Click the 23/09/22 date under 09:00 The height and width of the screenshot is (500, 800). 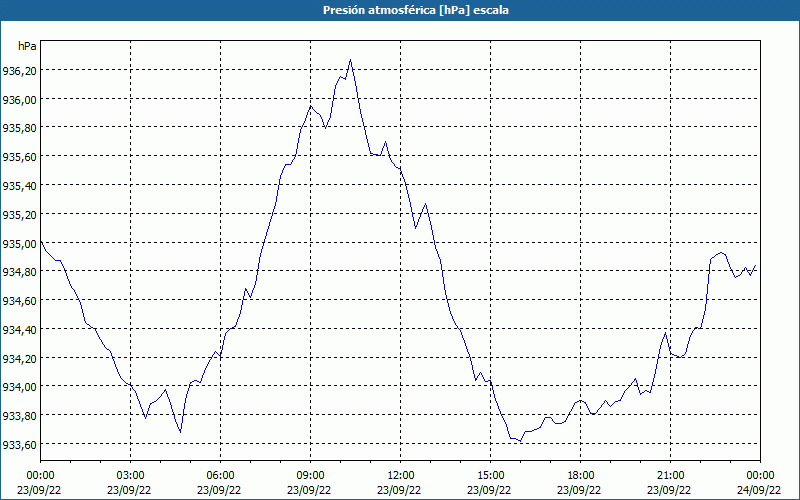(x=309, y=490)
